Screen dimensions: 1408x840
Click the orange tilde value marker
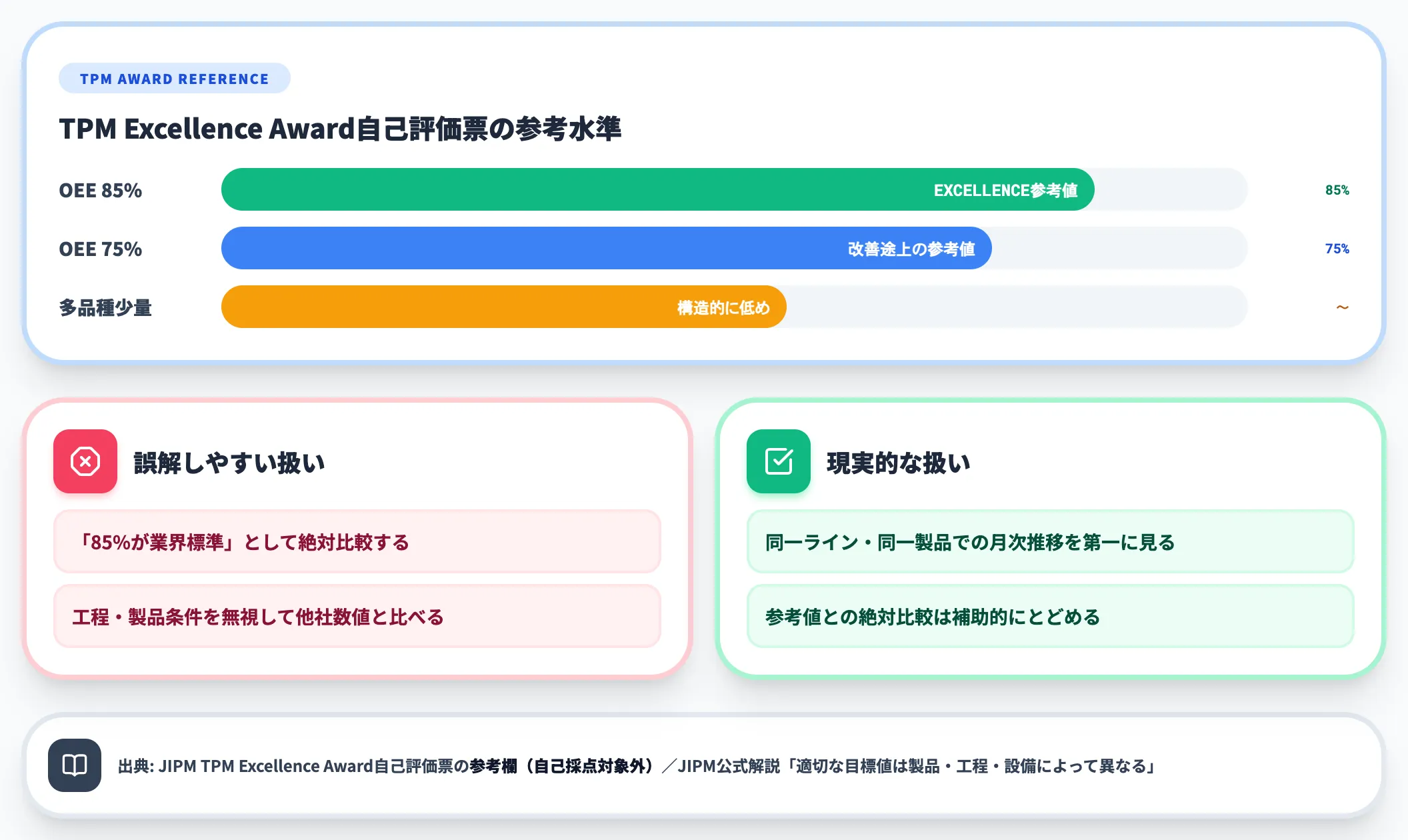coord(1343,307)
